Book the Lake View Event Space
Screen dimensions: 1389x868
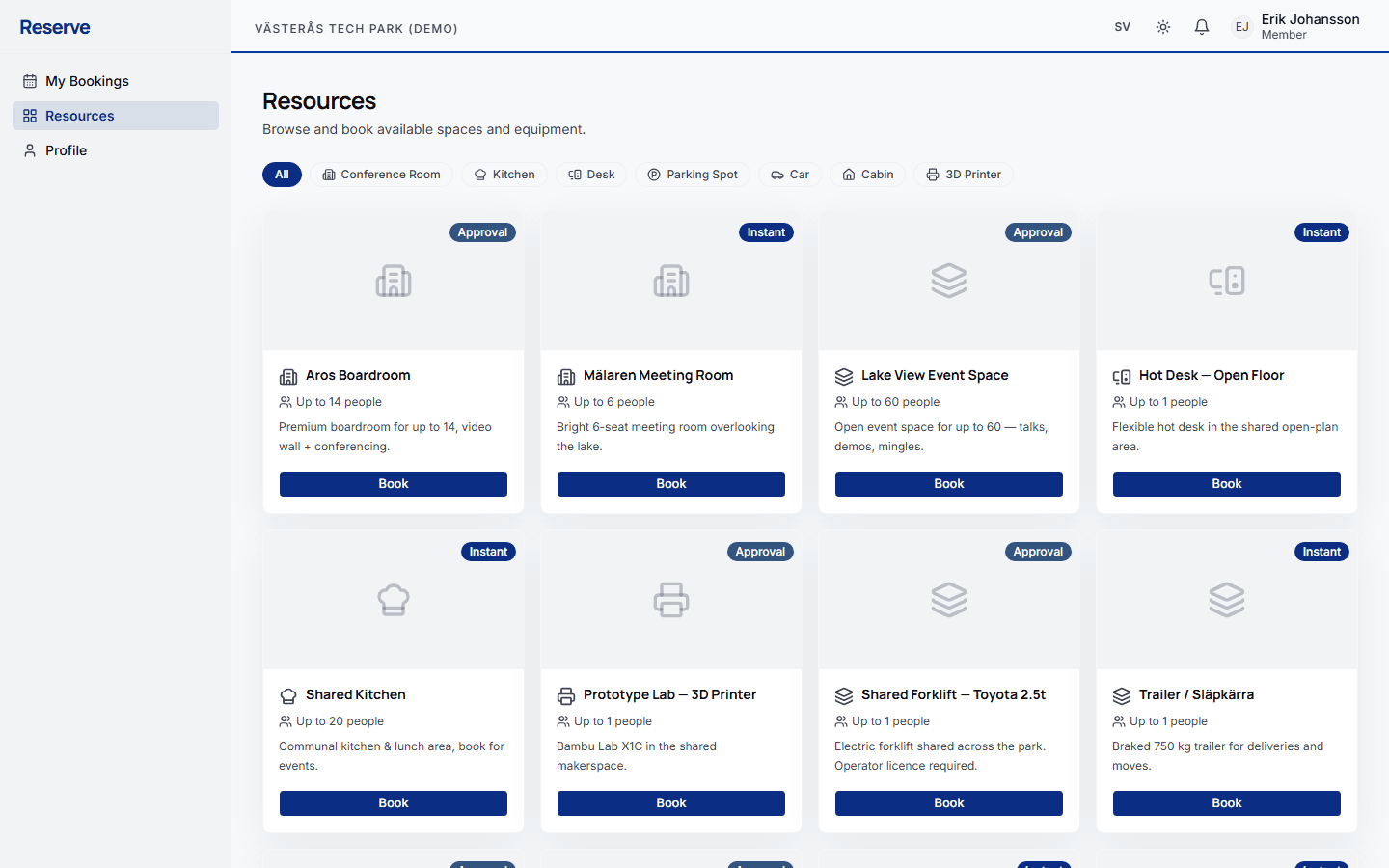click(949, 484)
